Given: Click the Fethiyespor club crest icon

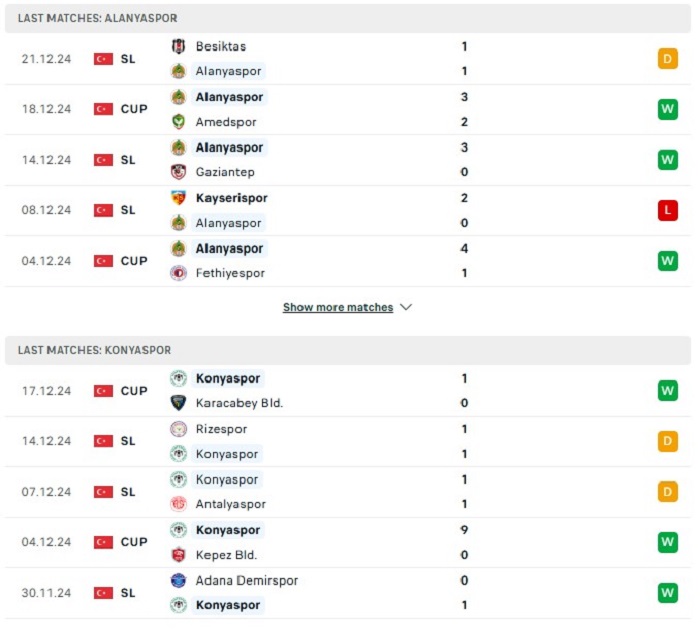Looking at the screenshot, I should pos(179,273).
